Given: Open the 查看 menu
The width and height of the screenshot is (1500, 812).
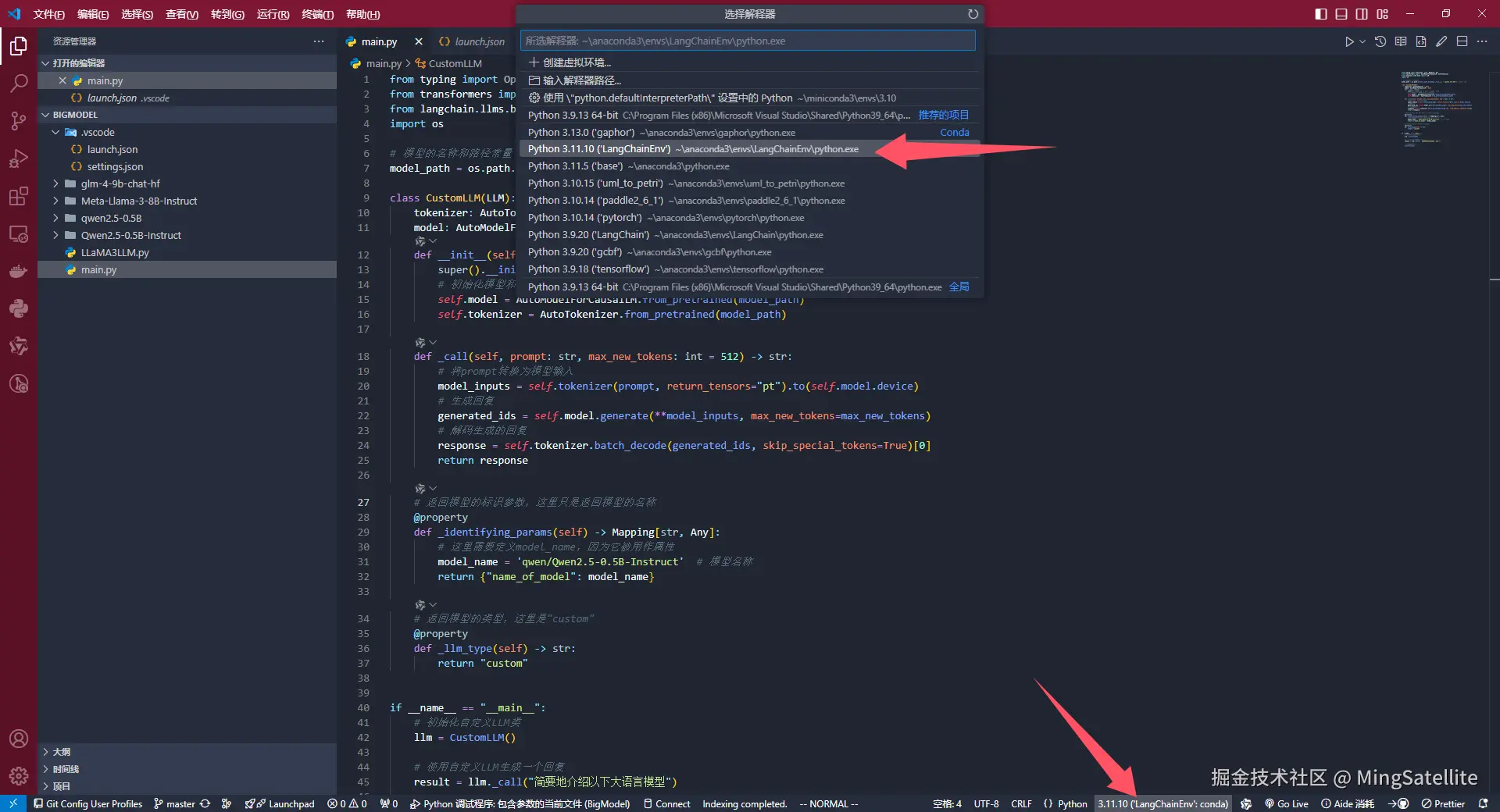Looking at the screenshot, I should [x=182, y=14].
